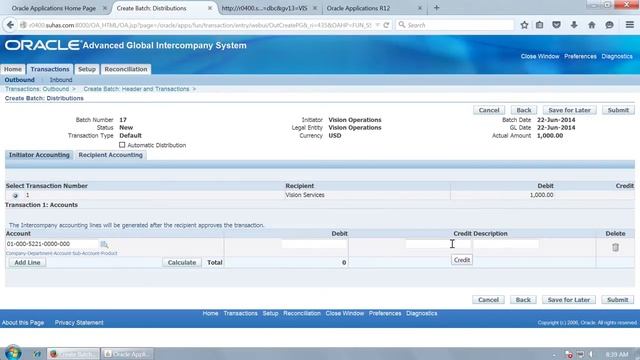The image size is (640, 360).
Task: Click the browser back arrow button
Action: [10, 25]
